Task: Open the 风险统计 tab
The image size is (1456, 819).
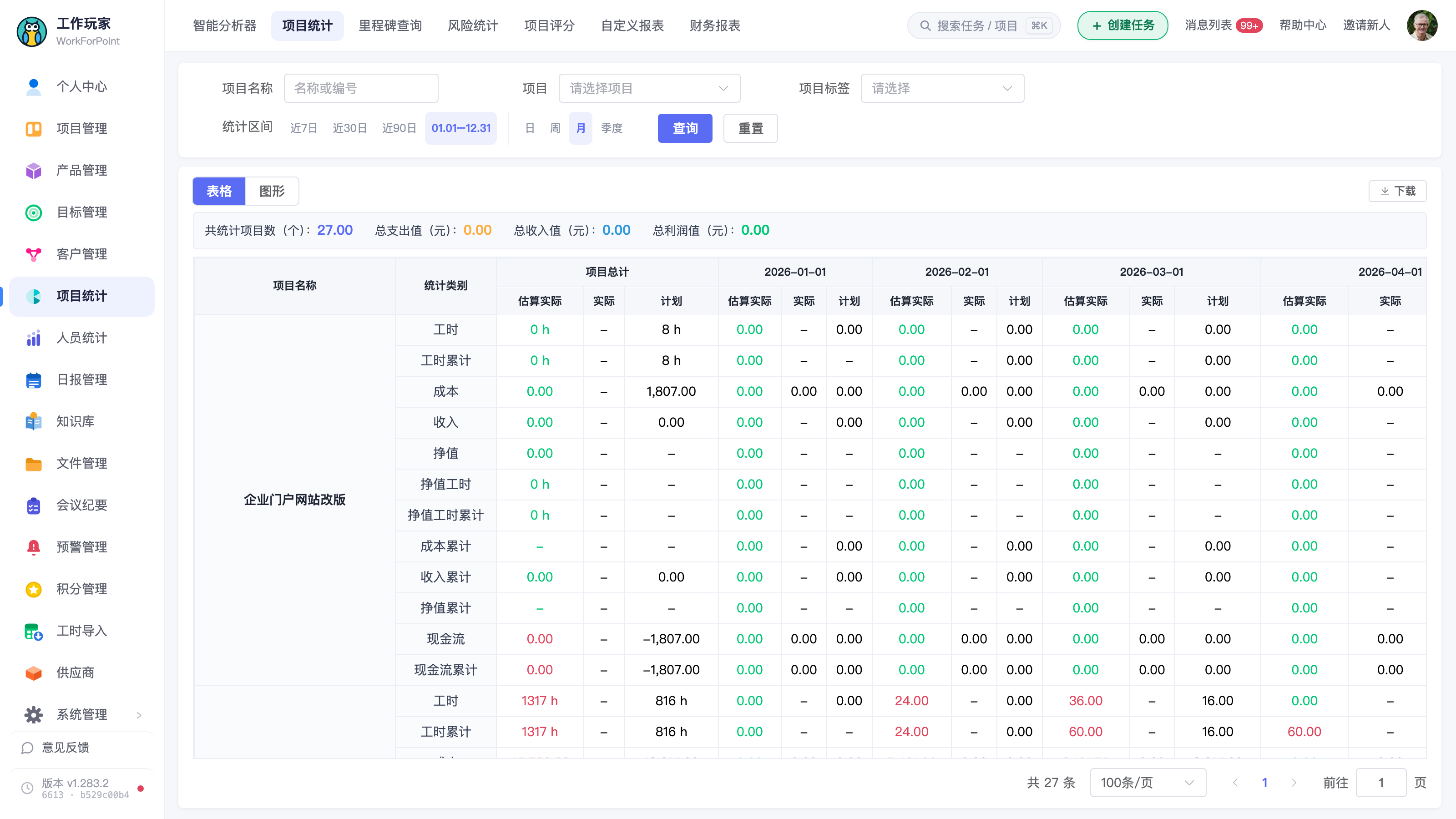Action: pos(473,25)
